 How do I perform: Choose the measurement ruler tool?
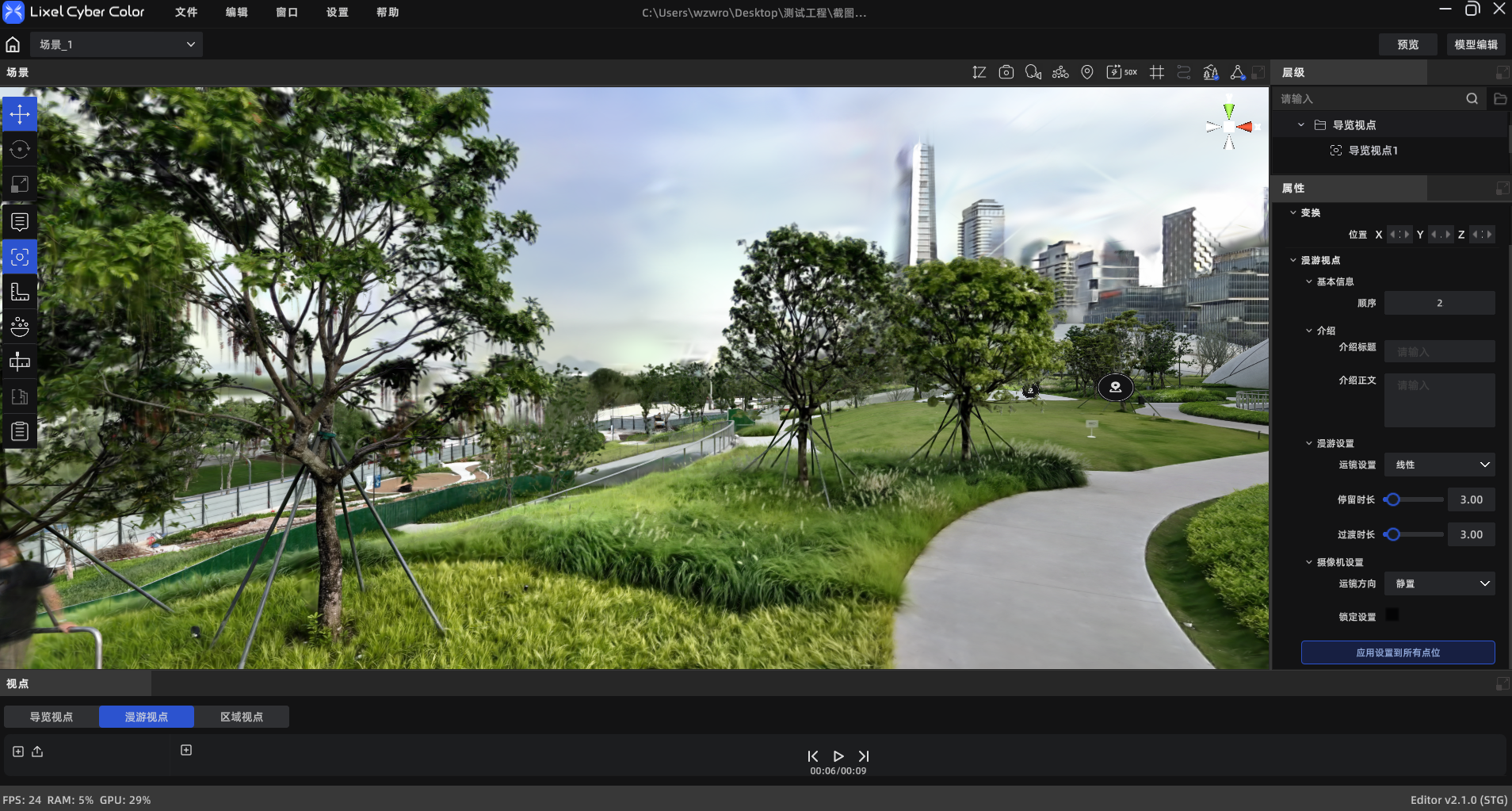(x=20, y=292)
